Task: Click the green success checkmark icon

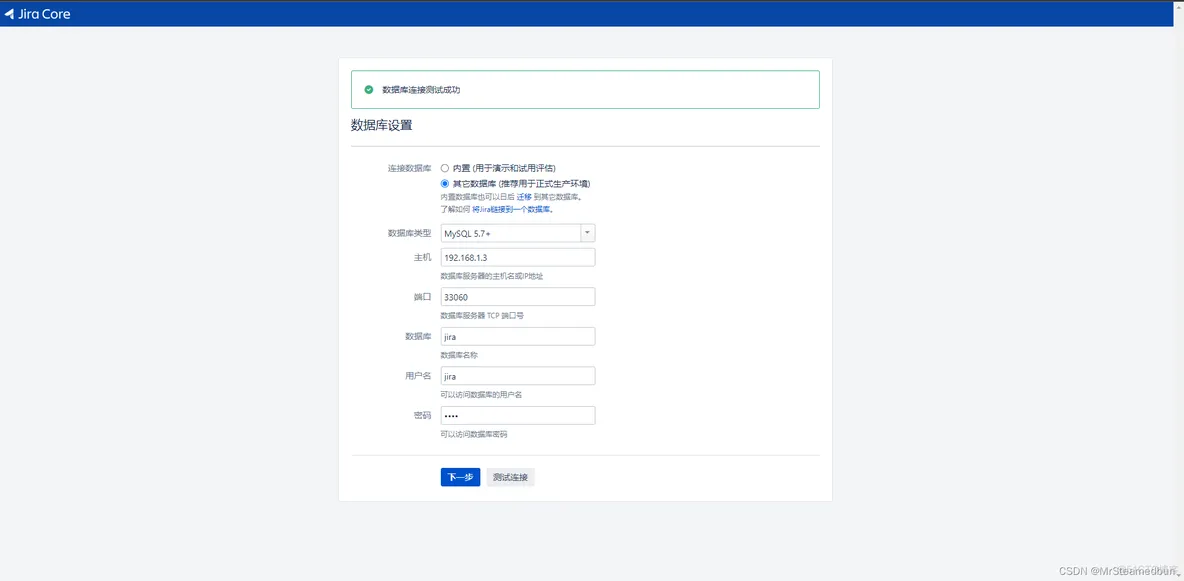Action: [368, 89]
